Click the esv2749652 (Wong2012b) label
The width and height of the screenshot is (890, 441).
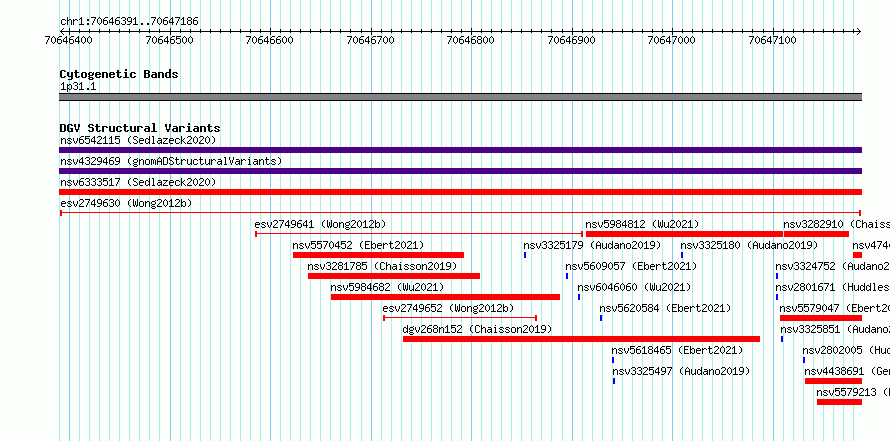click(448, 308)
